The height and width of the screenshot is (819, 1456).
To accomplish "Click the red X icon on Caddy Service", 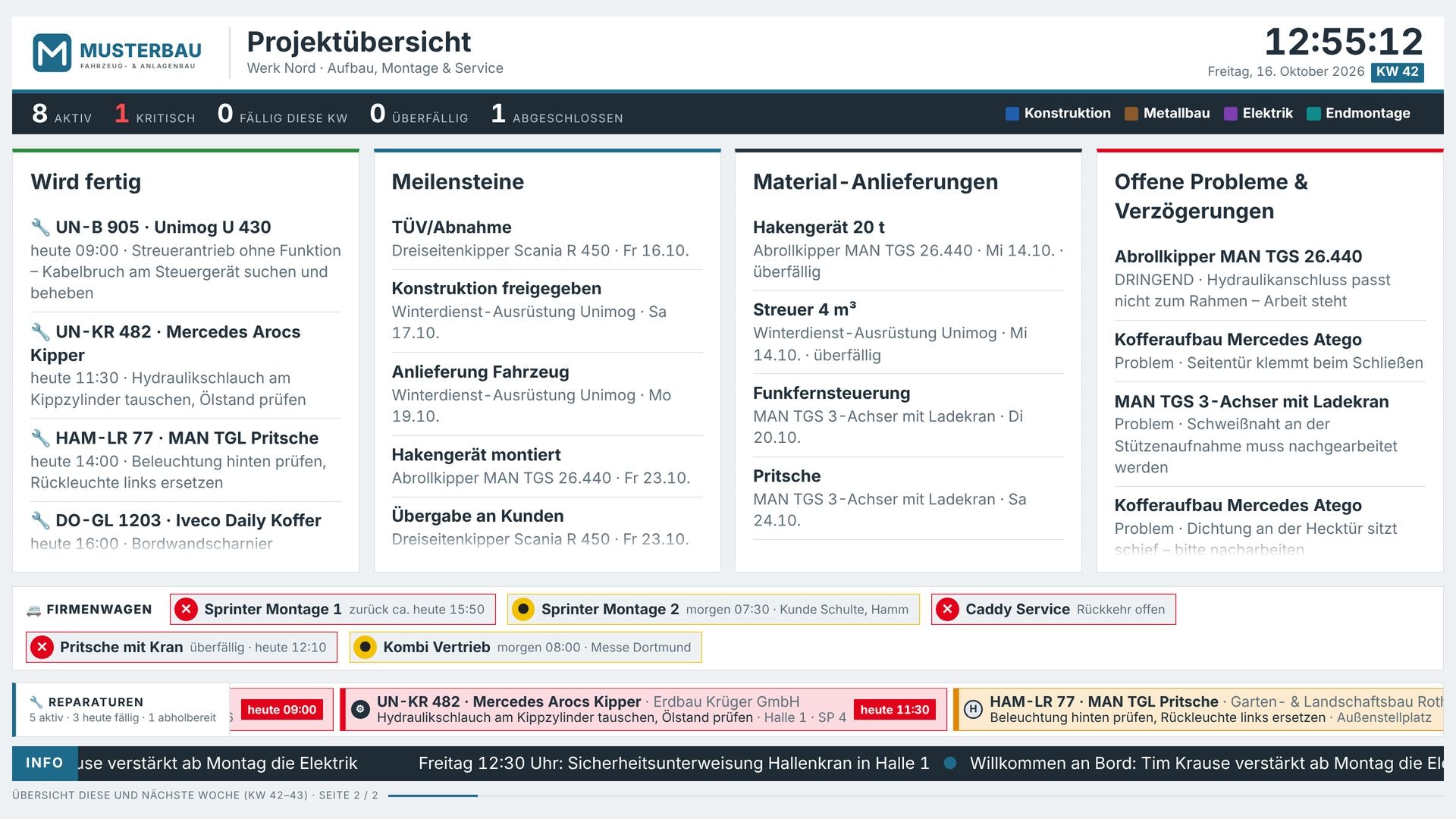I will (x=947, y=609).
